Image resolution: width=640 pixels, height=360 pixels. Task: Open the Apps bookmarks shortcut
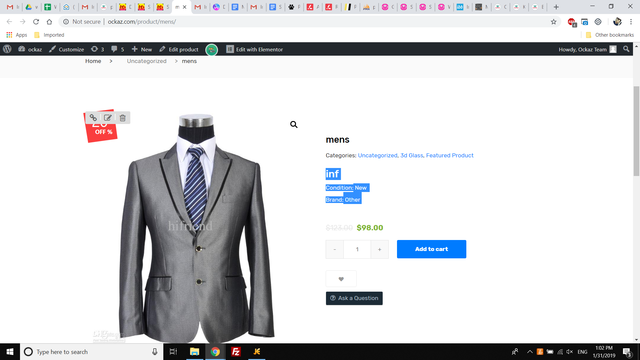pos(16,35)
